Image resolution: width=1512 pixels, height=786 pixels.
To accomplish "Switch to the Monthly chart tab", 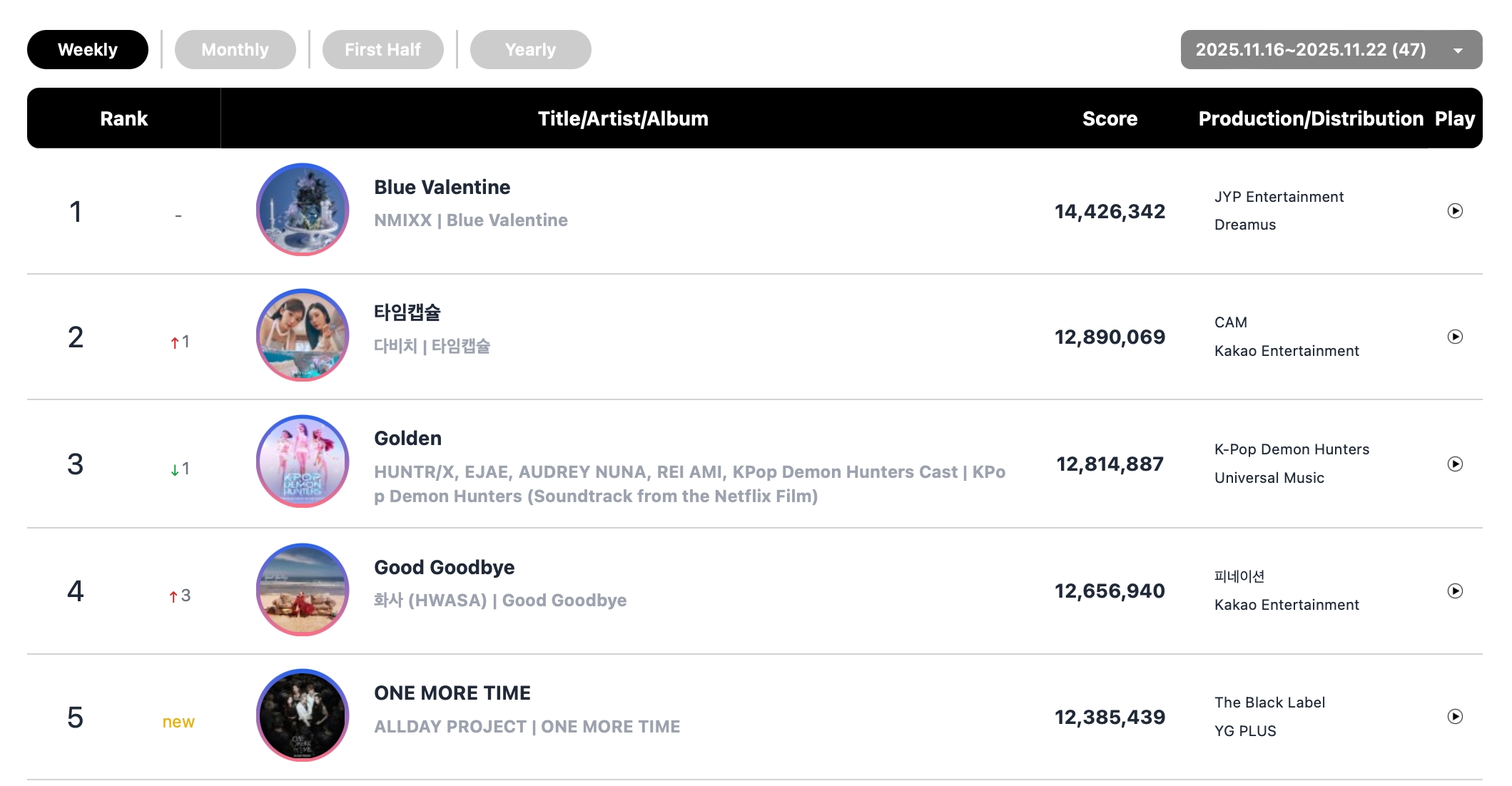I will pyautogui.click(x=235, y=50).
